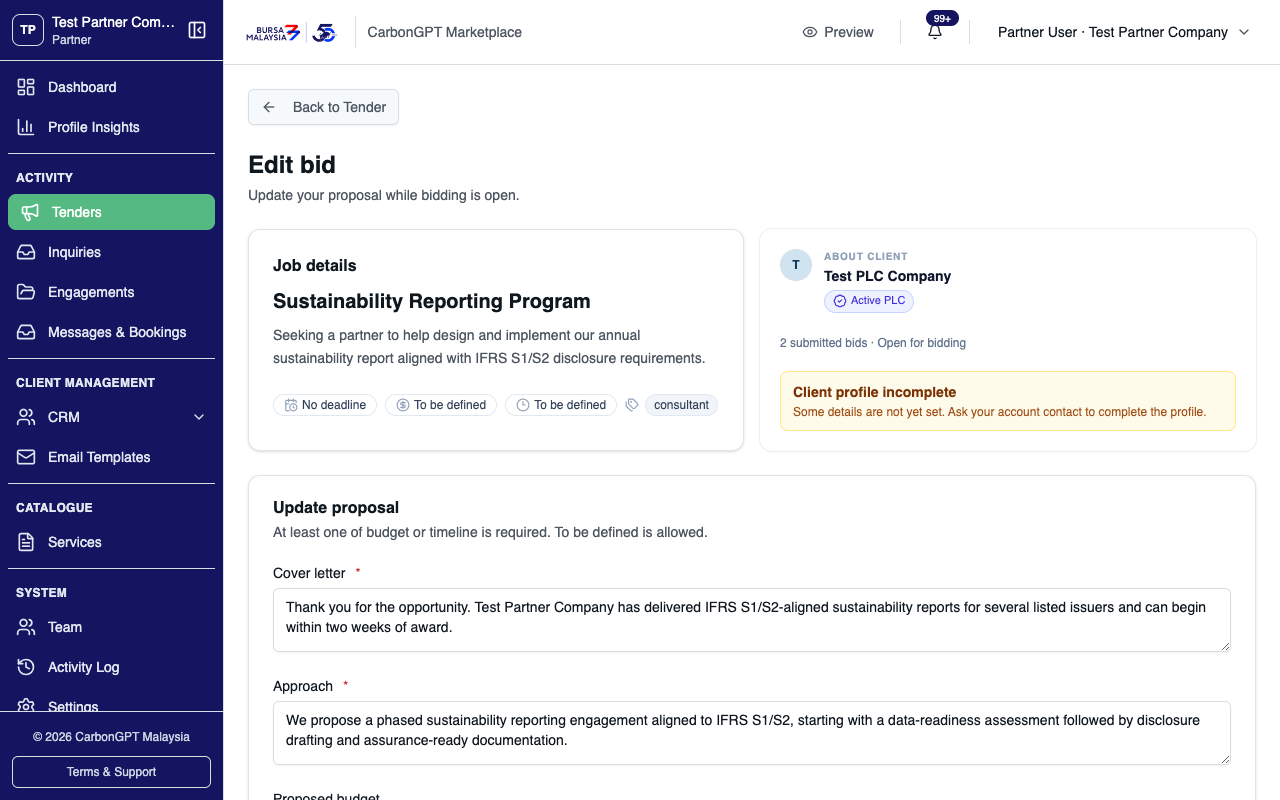Click into the Cover letter field
The height and width of the screenshot is (800, 1280).
click(x=752, y=620)
